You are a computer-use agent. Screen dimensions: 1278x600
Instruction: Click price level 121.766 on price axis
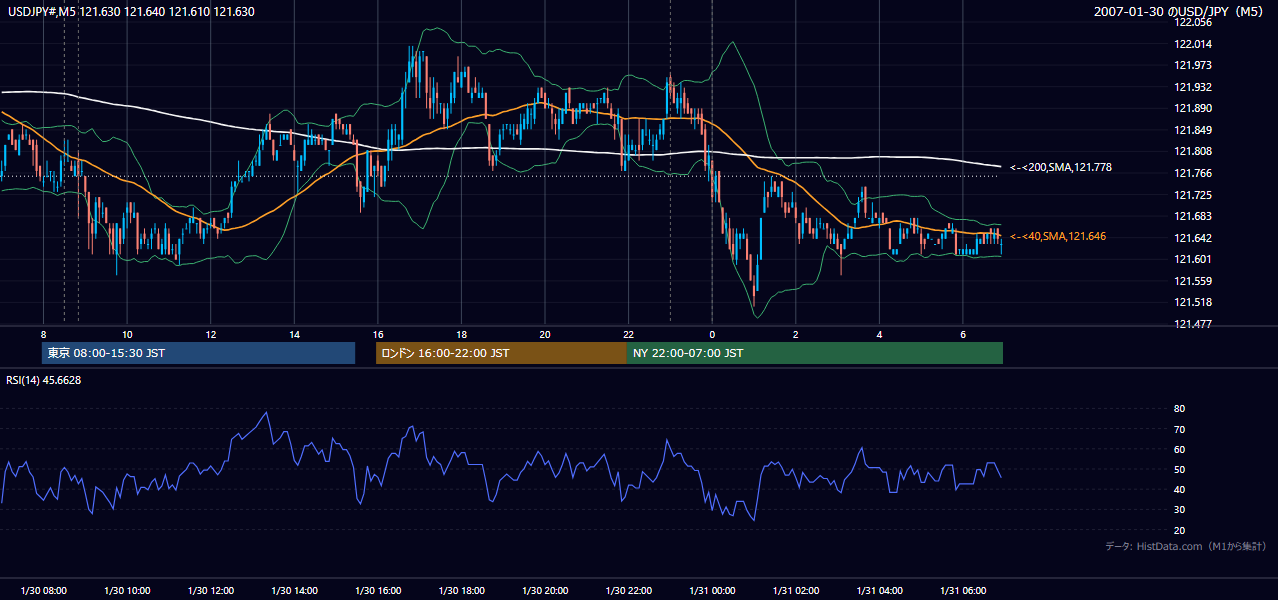tap(1194, 173)
